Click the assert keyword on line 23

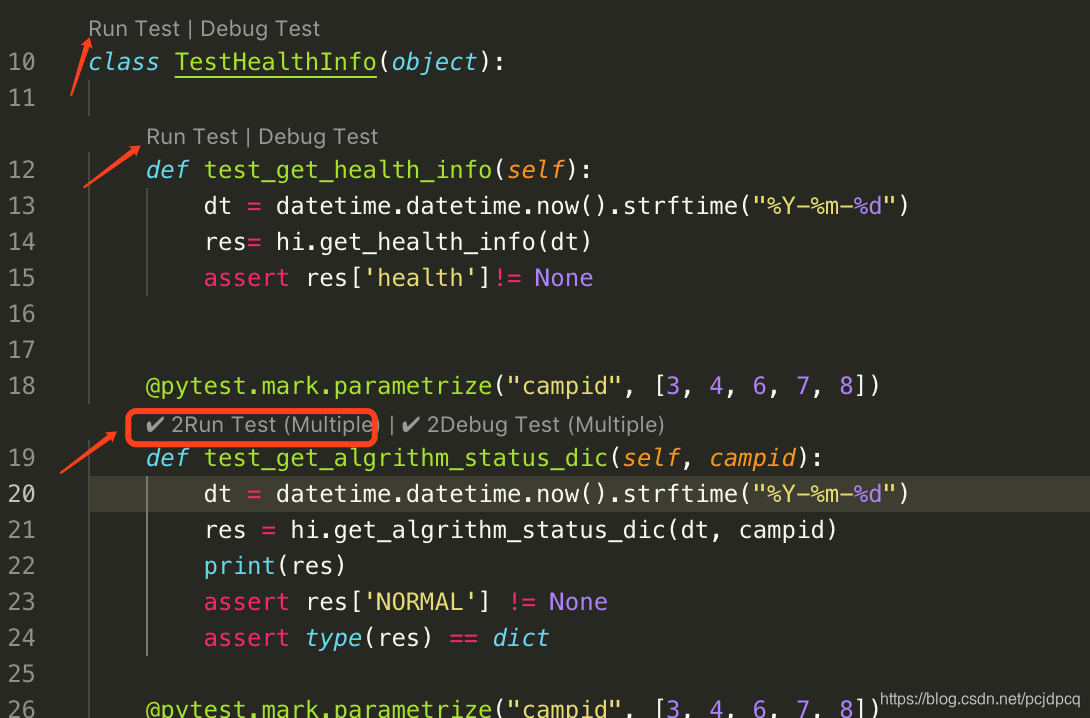(x=246, y=602)
